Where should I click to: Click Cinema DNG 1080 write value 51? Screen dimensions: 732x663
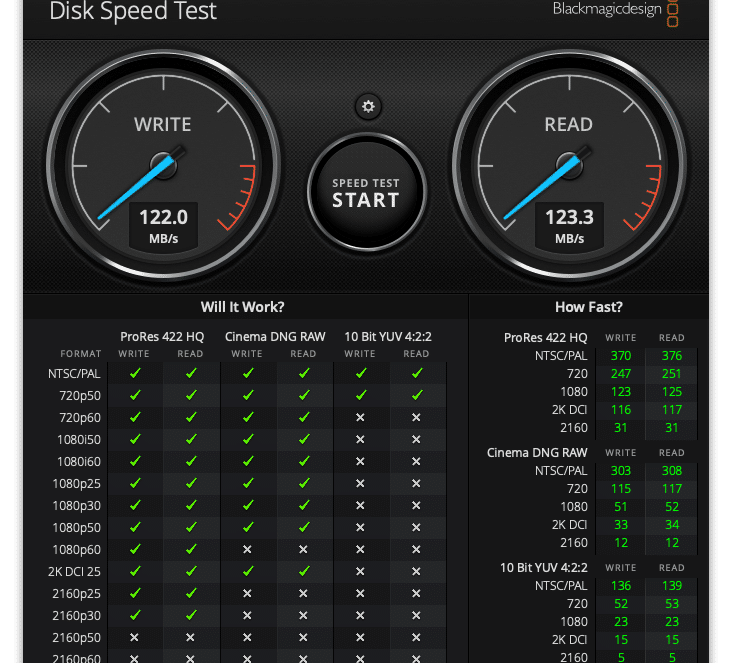tap(621, 507)
